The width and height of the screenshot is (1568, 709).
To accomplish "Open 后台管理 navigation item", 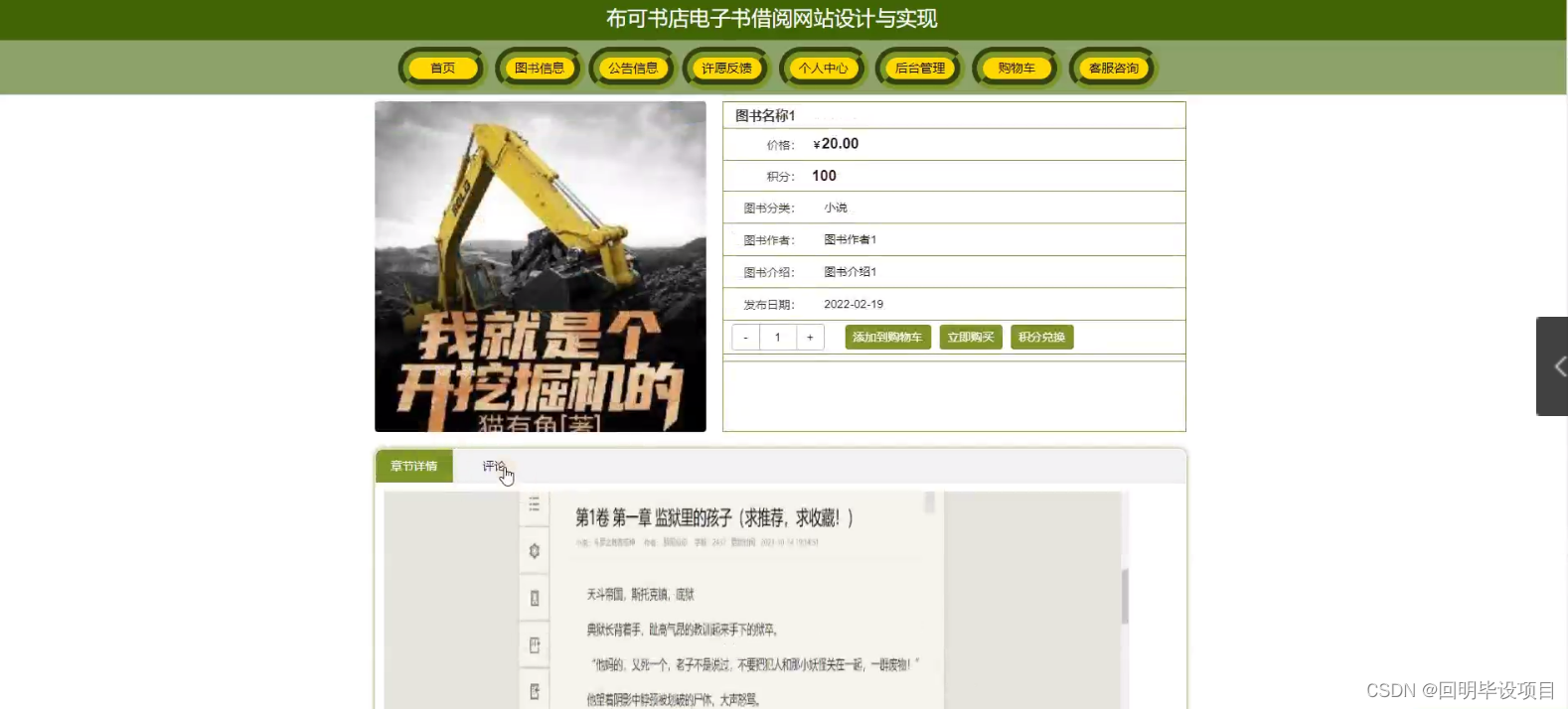I will tap(920, 68).
